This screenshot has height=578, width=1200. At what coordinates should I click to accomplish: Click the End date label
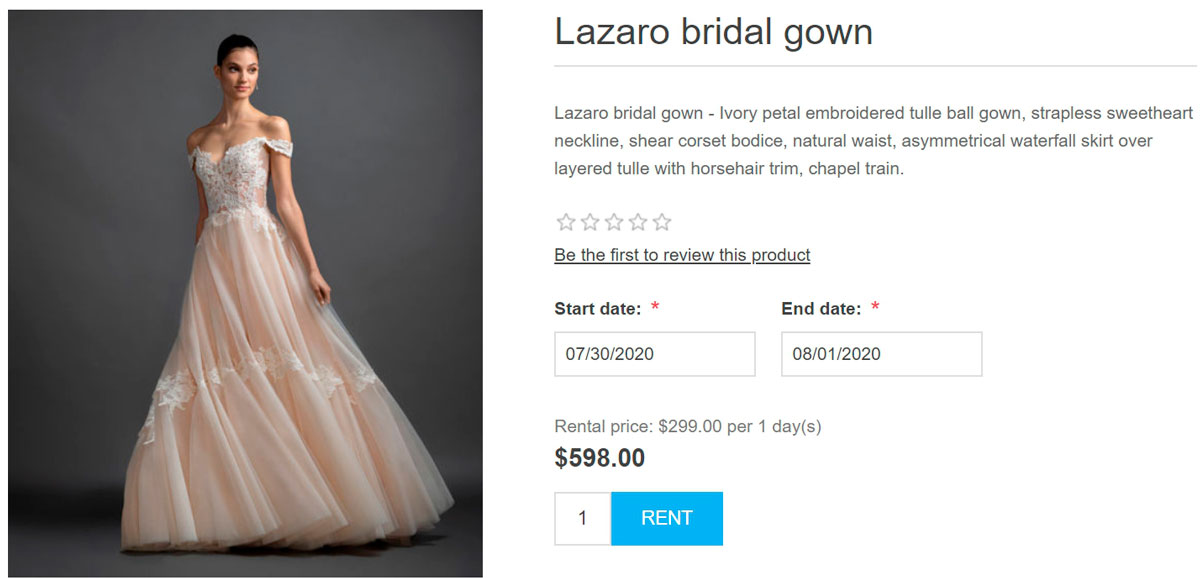coord(817,308)
